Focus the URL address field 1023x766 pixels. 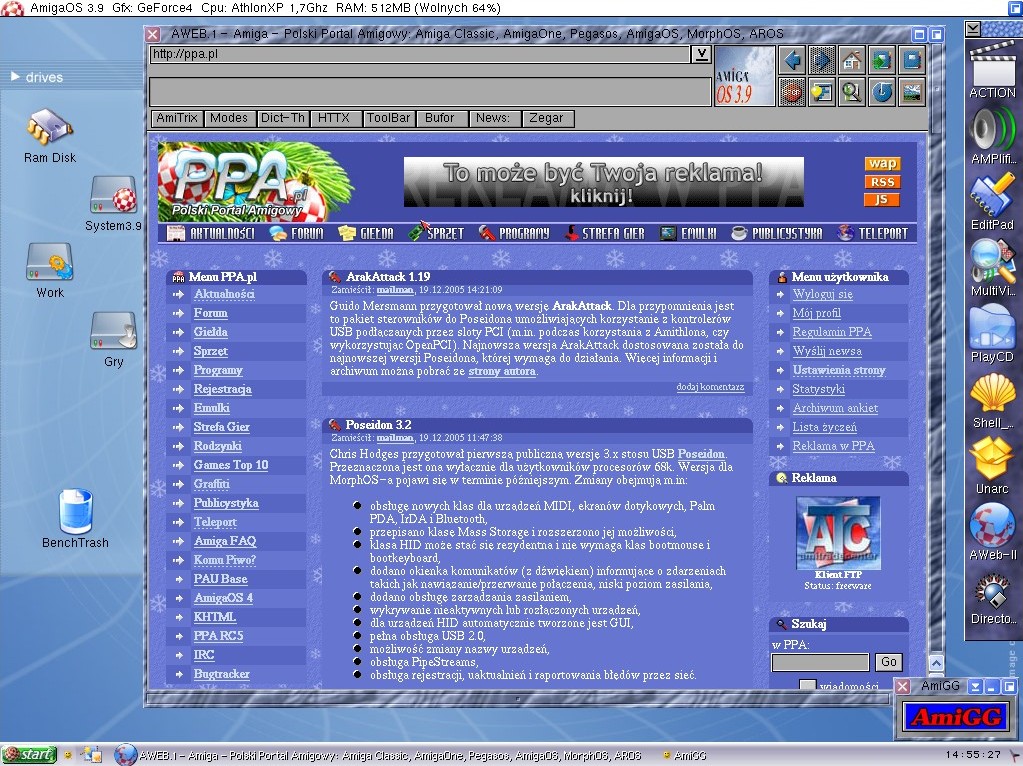pyautogui.click(x=420, y=54)
